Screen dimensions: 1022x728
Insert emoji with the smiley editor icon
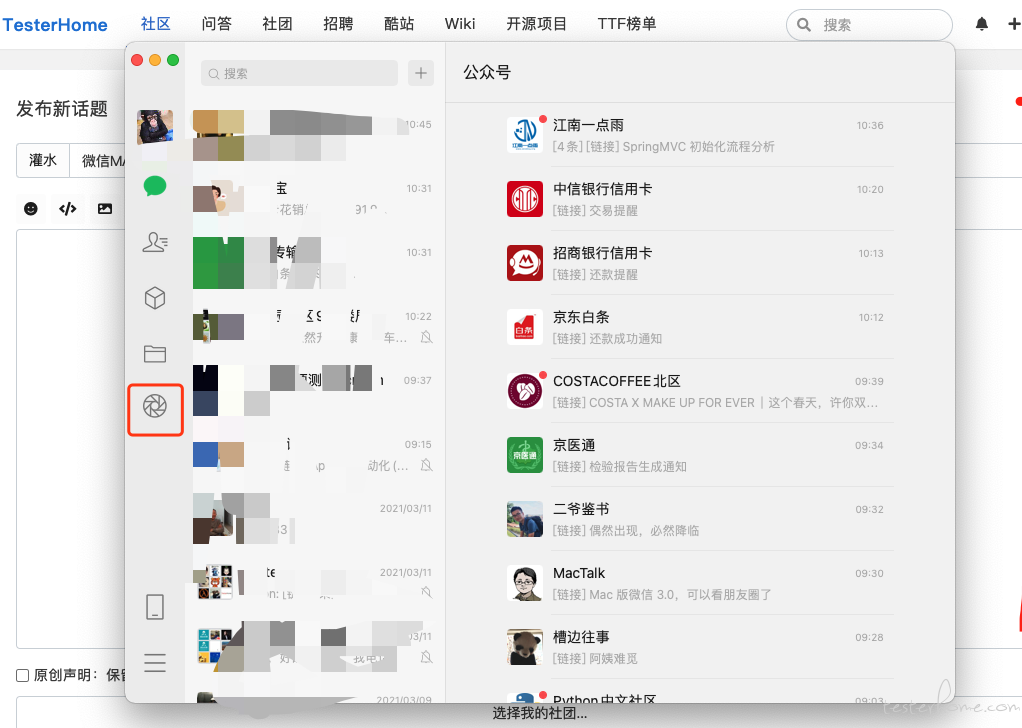[x=31, y=209]
